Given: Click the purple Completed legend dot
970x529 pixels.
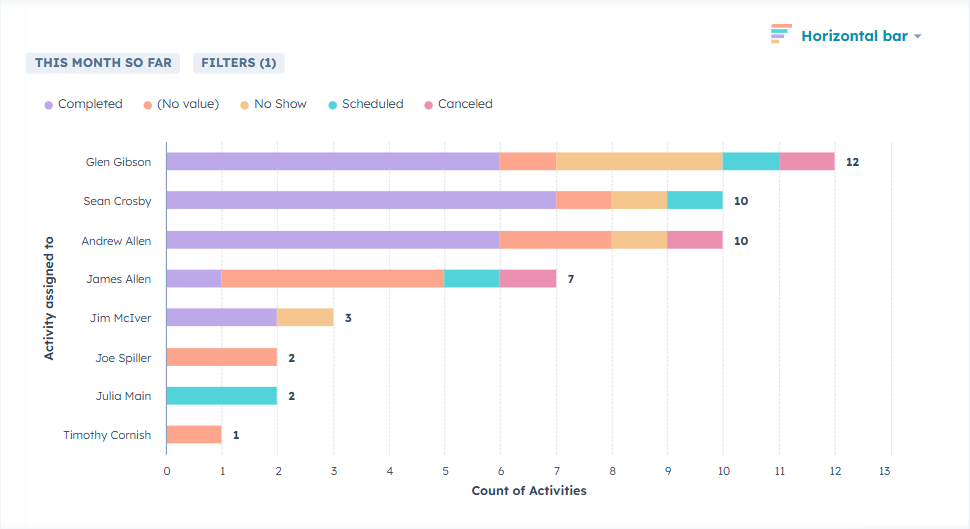Looking at the screenshot, I should tap(48, 105).
